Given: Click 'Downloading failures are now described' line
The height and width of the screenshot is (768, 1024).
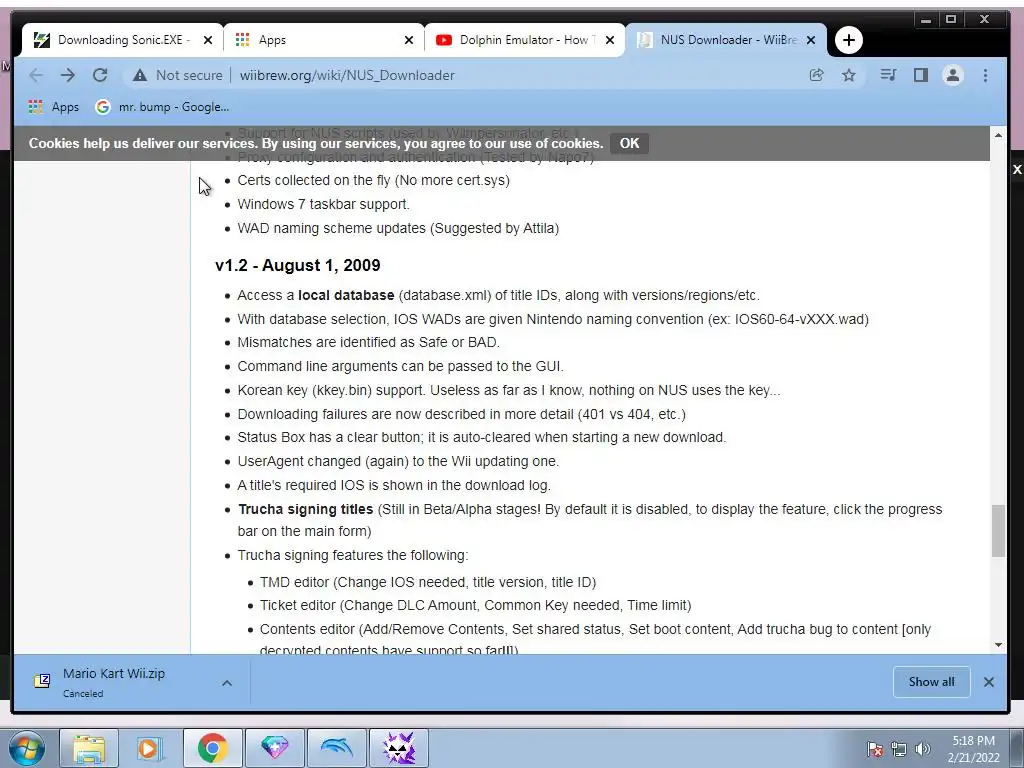Looking at the screenshot, I should tap(462, 414).
